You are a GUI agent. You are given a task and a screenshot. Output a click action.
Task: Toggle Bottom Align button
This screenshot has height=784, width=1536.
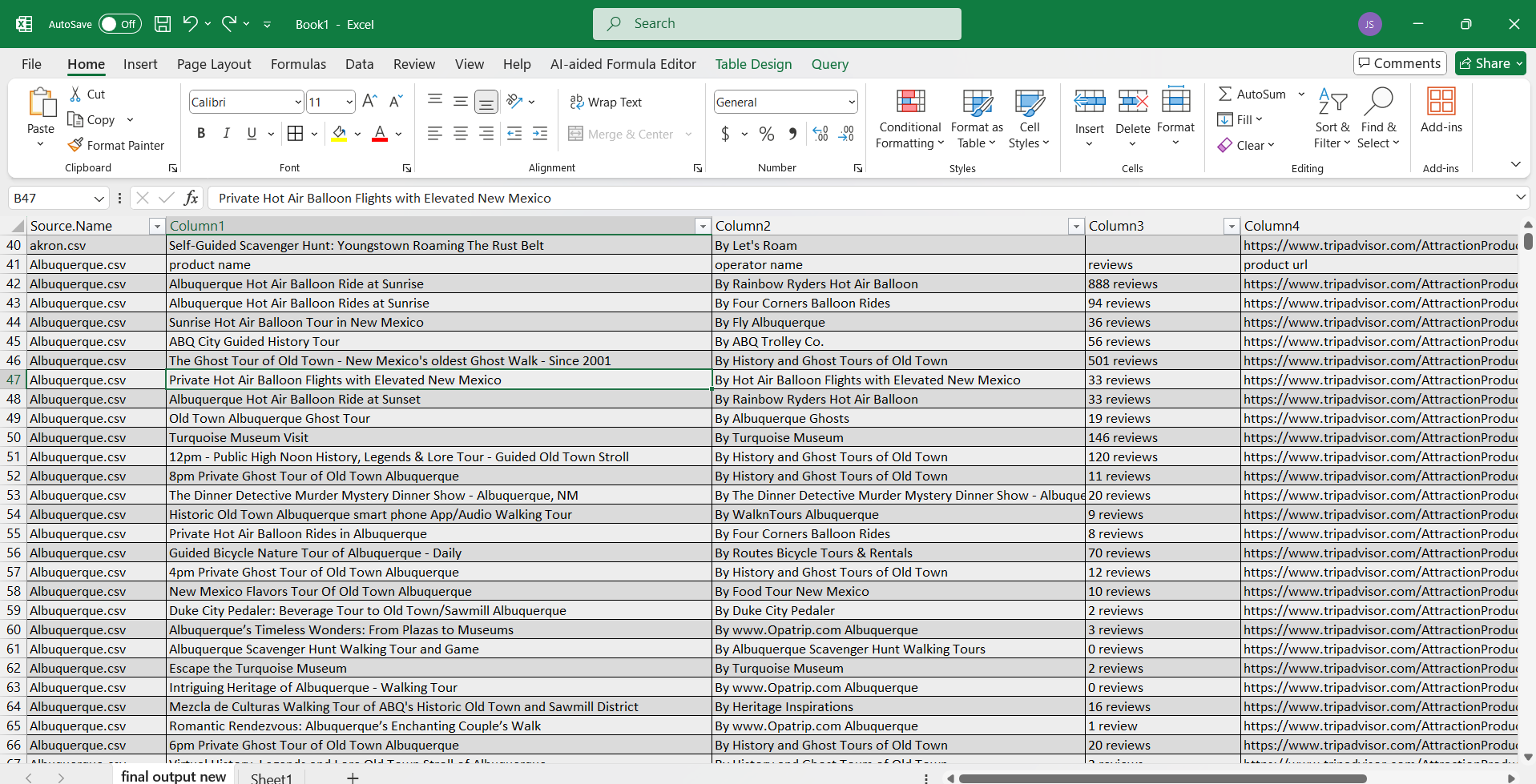(x=486, y=102)
